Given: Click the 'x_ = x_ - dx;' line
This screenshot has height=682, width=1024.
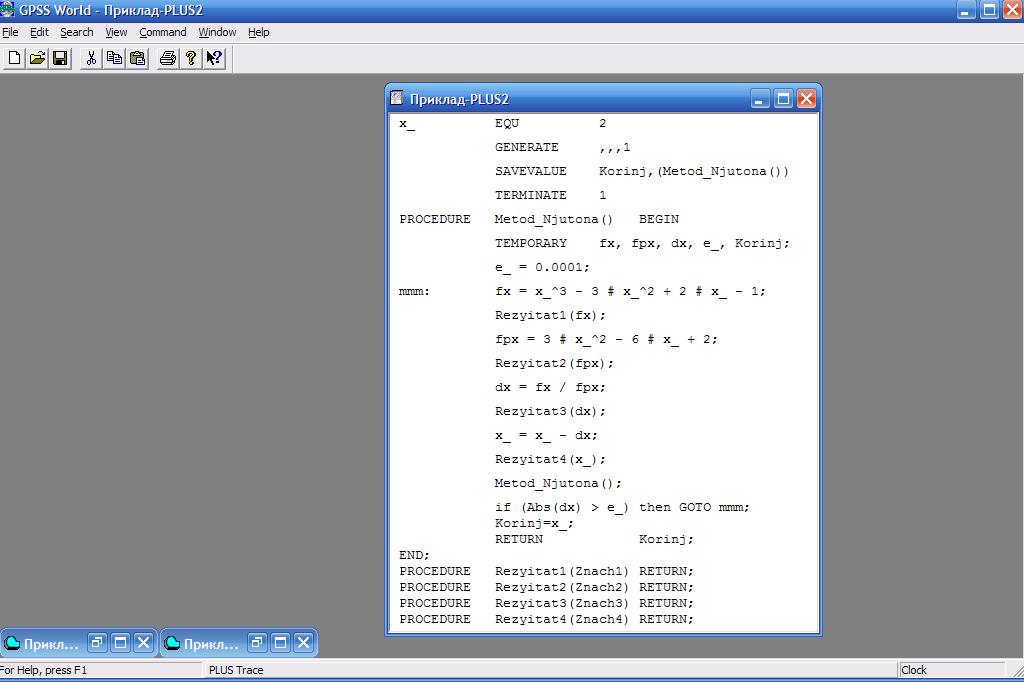Looking at the screenshot, I should [546, 436].
